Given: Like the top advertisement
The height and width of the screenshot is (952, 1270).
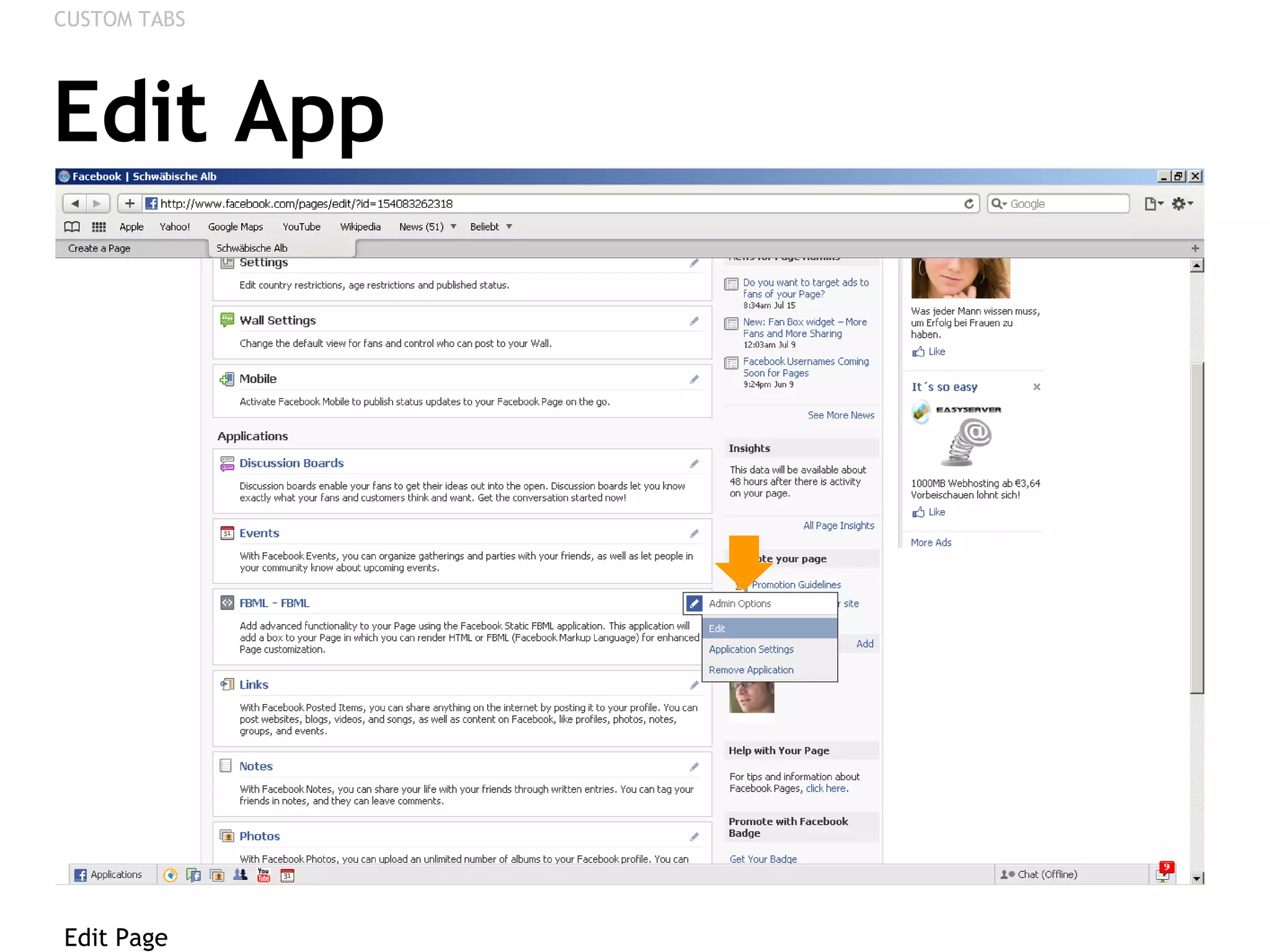Looking at the screenshot, I should [928, 351].
